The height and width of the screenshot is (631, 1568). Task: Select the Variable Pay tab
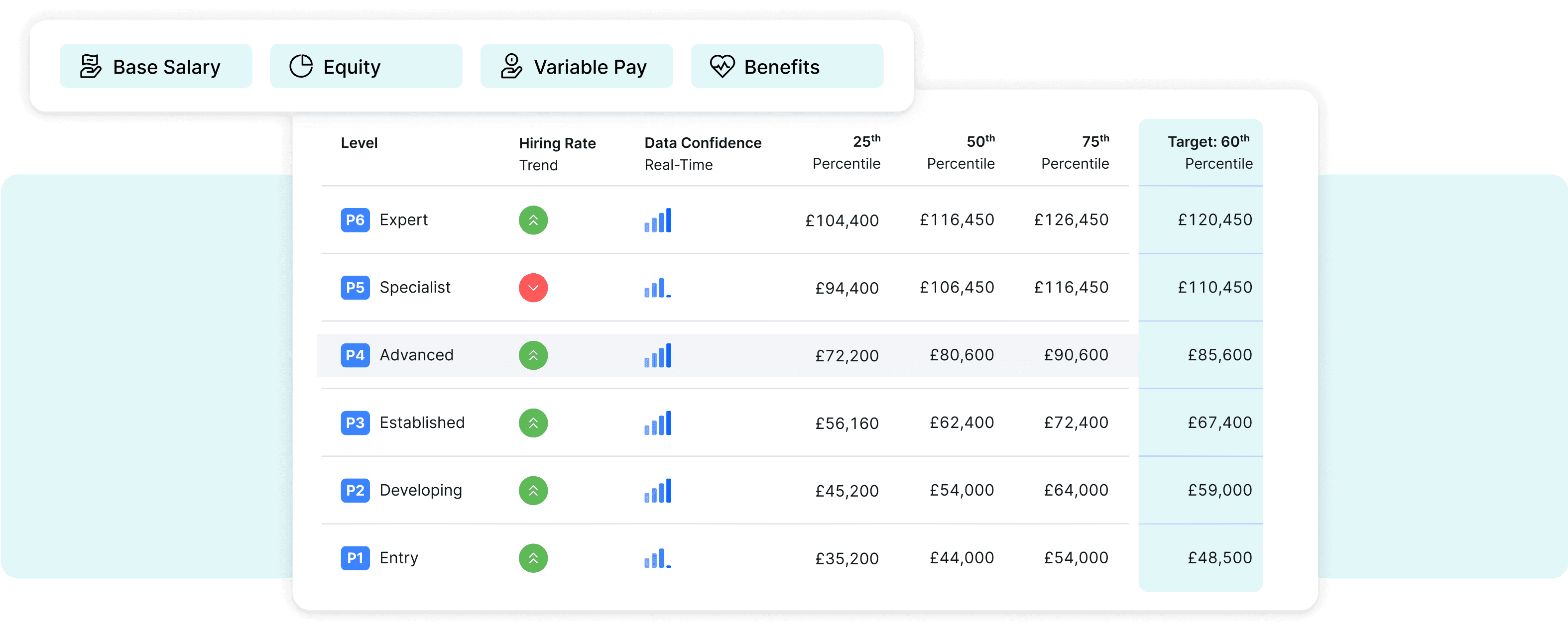pyautogui.click(x=576, y=66)
